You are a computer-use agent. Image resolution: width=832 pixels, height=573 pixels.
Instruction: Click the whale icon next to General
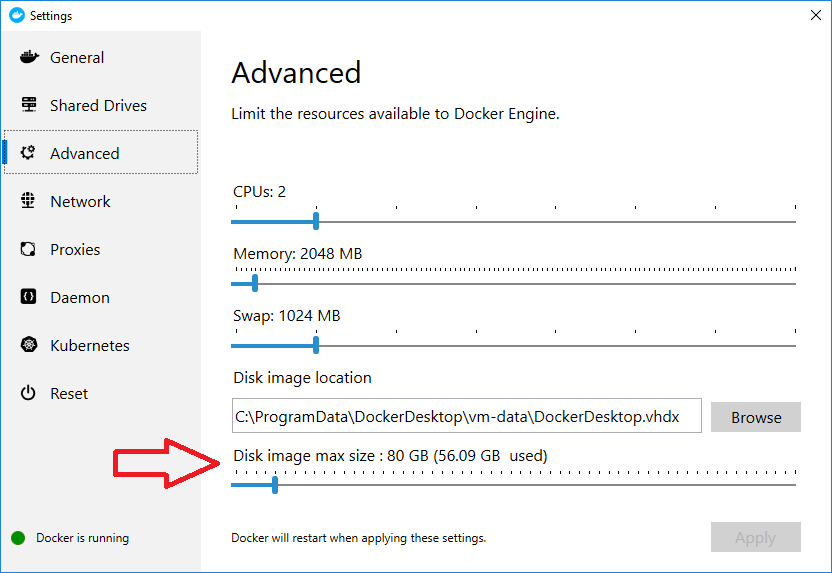click(29, 56)
